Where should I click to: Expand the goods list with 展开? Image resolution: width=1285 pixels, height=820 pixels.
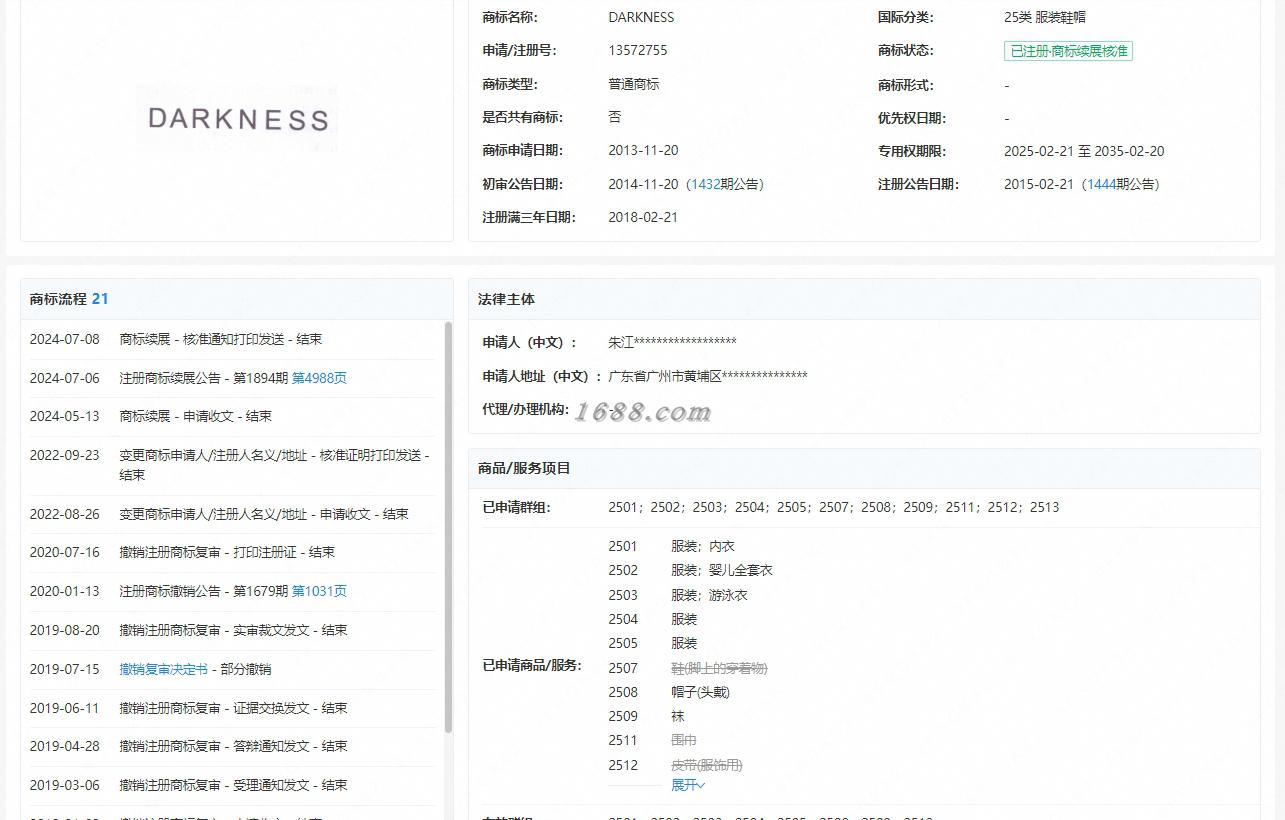[x=688, y=785]
